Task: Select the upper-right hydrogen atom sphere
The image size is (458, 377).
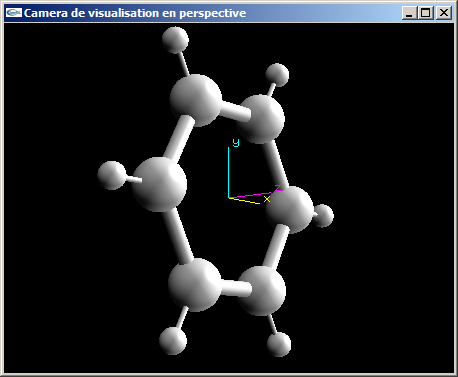Action: (277, 75)
